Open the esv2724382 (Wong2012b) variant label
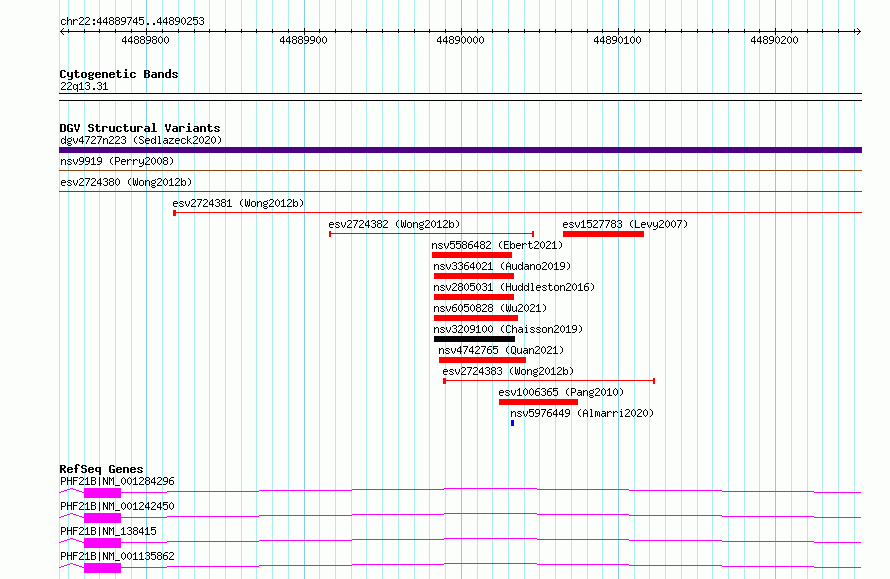 pos(394,224)
